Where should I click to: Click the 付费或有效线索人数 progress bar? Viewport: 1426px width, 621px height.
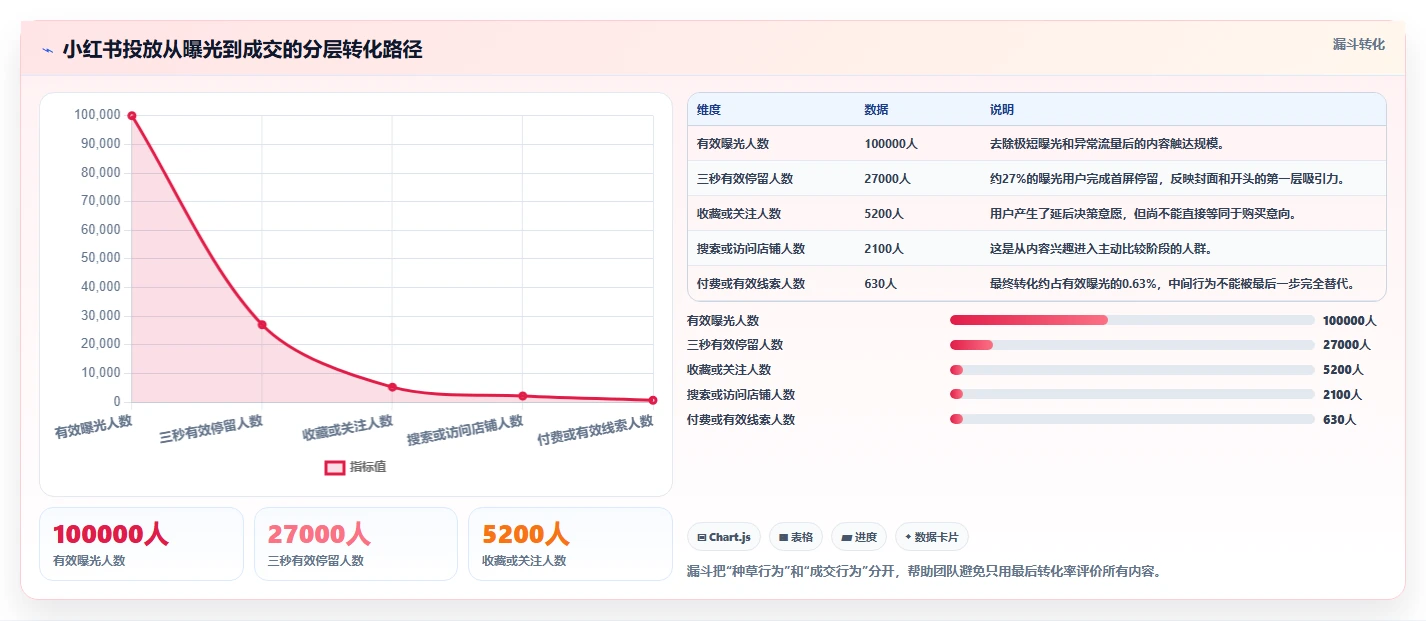1132,419
